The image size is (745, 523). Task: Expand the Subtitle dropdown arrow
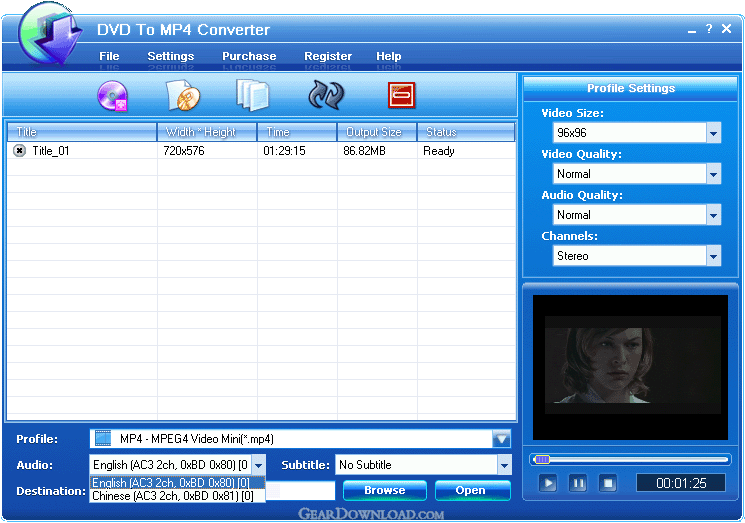click(505, 465)
